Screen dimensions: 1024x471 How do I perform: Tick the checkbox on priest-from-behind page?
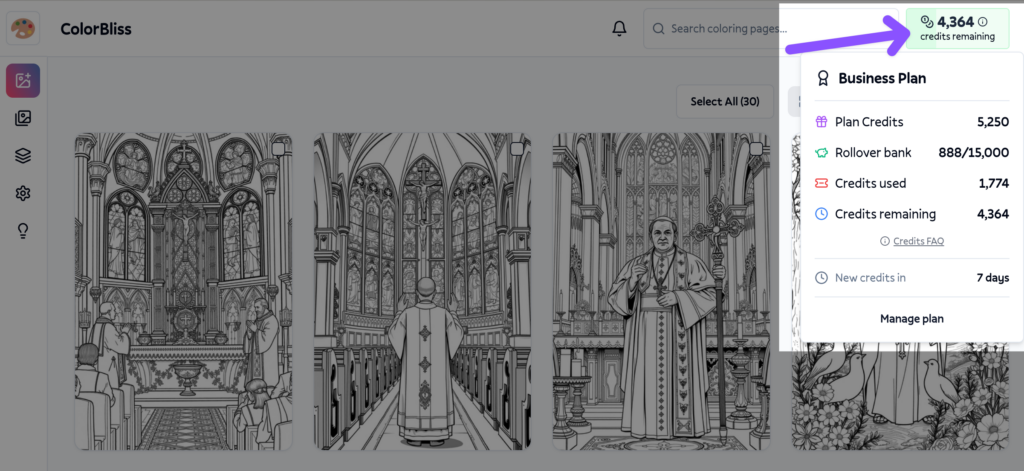pyautogui.click(x=517, y=149)
